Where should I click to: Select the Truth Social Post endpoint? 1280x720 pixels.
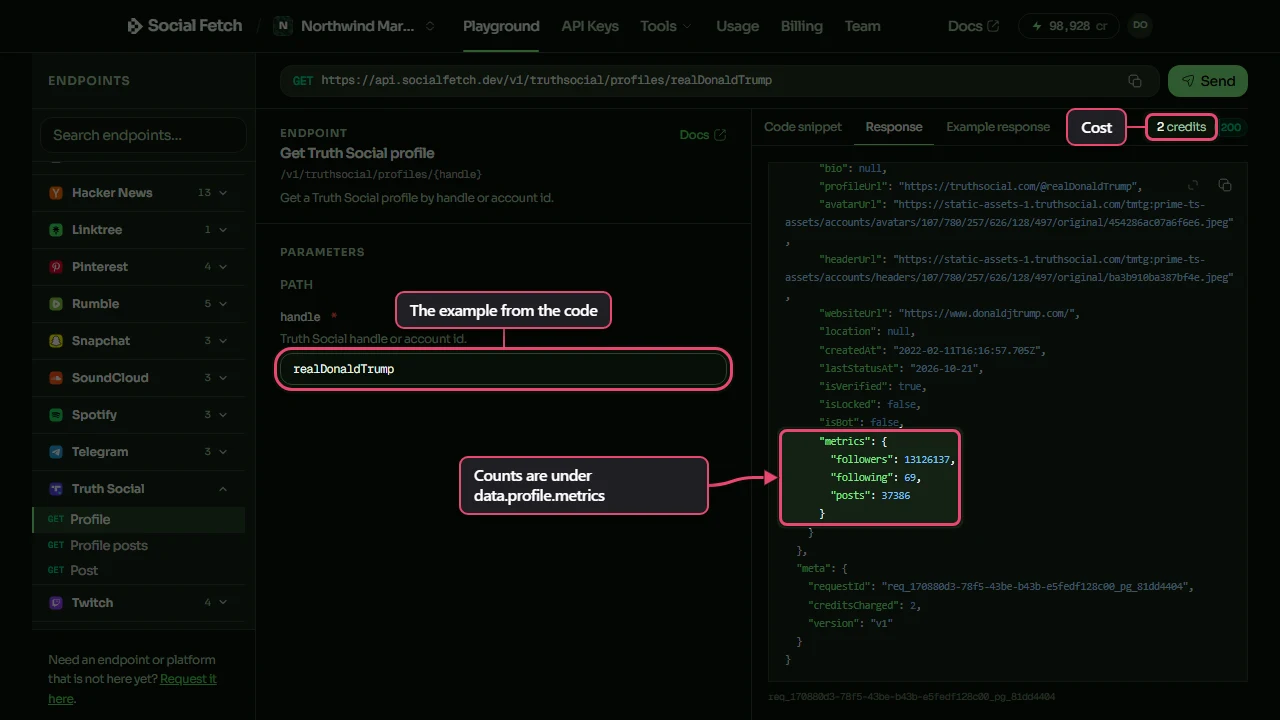139,571
